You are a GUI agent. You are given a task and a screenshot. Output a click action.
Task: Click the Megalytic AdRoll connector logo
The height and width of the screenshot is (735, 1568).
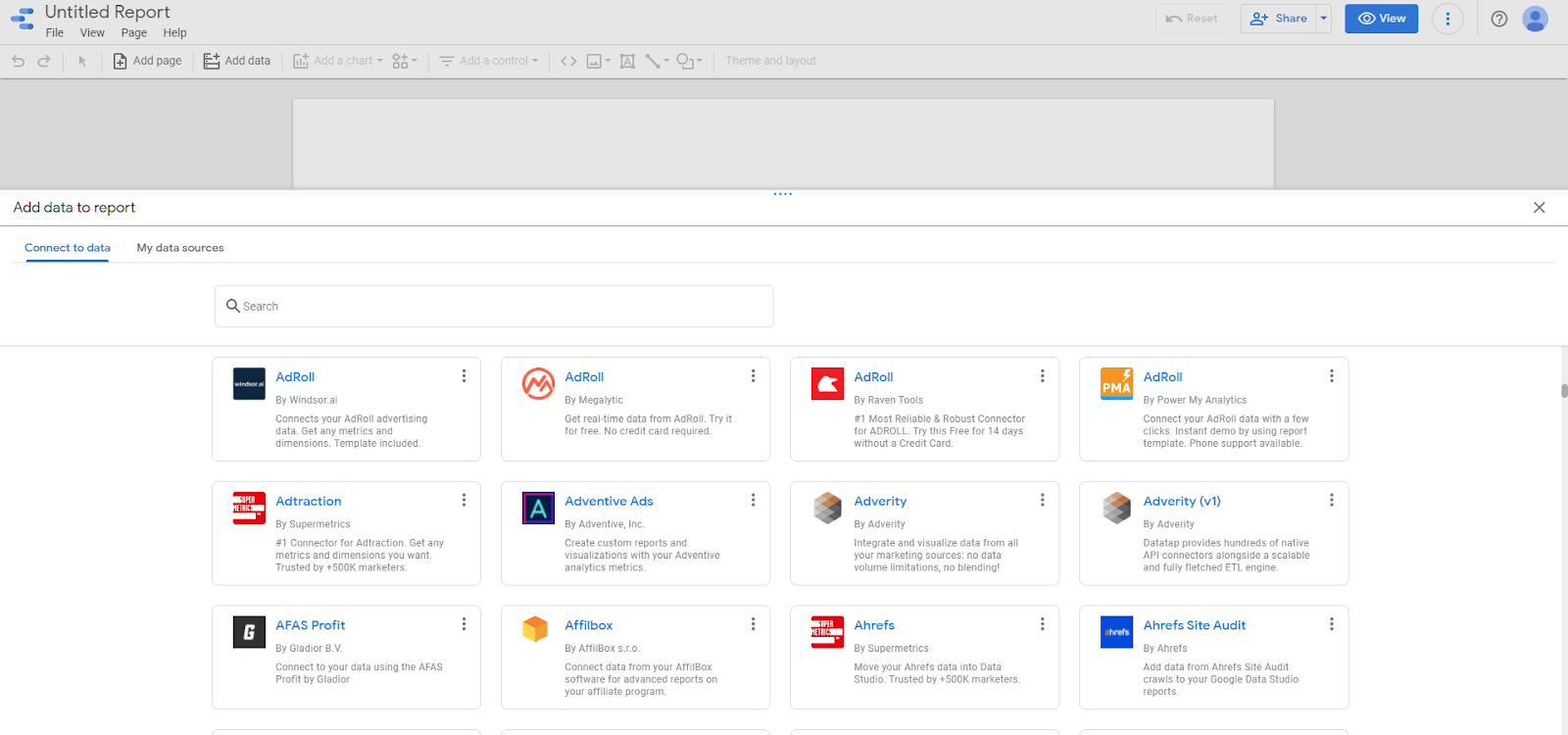[538, 383]
